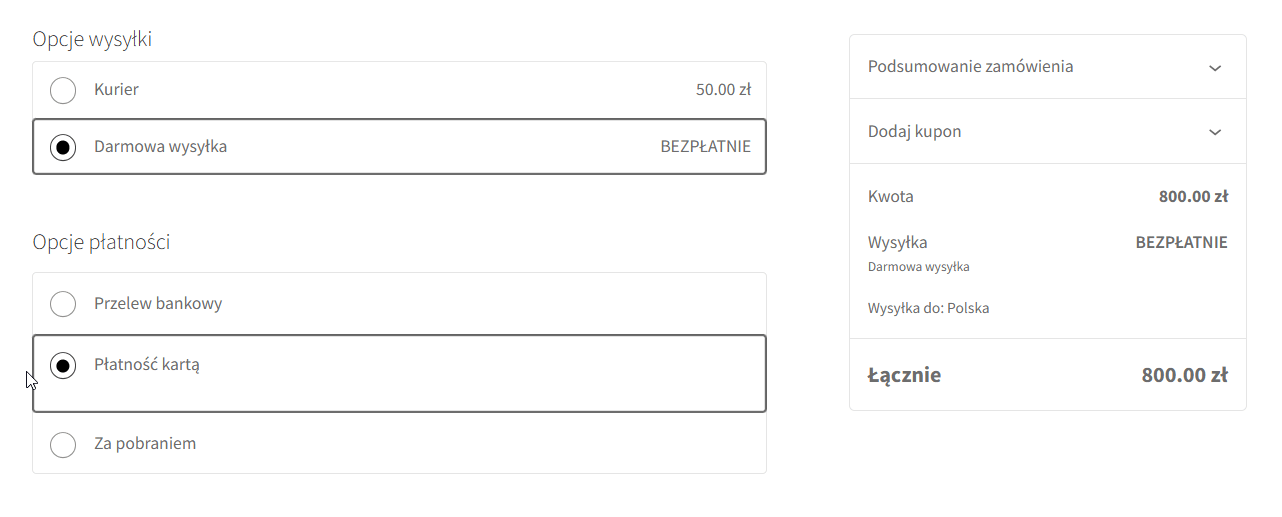Choose the Darmowa wysyłka radio button

(63, 147)
